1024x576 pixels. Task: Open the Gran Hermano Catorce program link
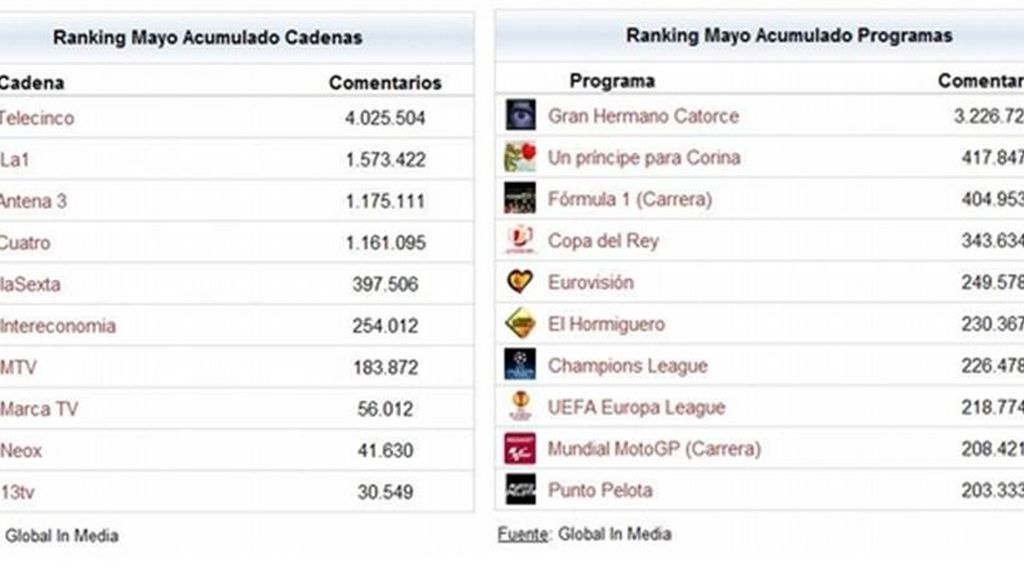643,116
